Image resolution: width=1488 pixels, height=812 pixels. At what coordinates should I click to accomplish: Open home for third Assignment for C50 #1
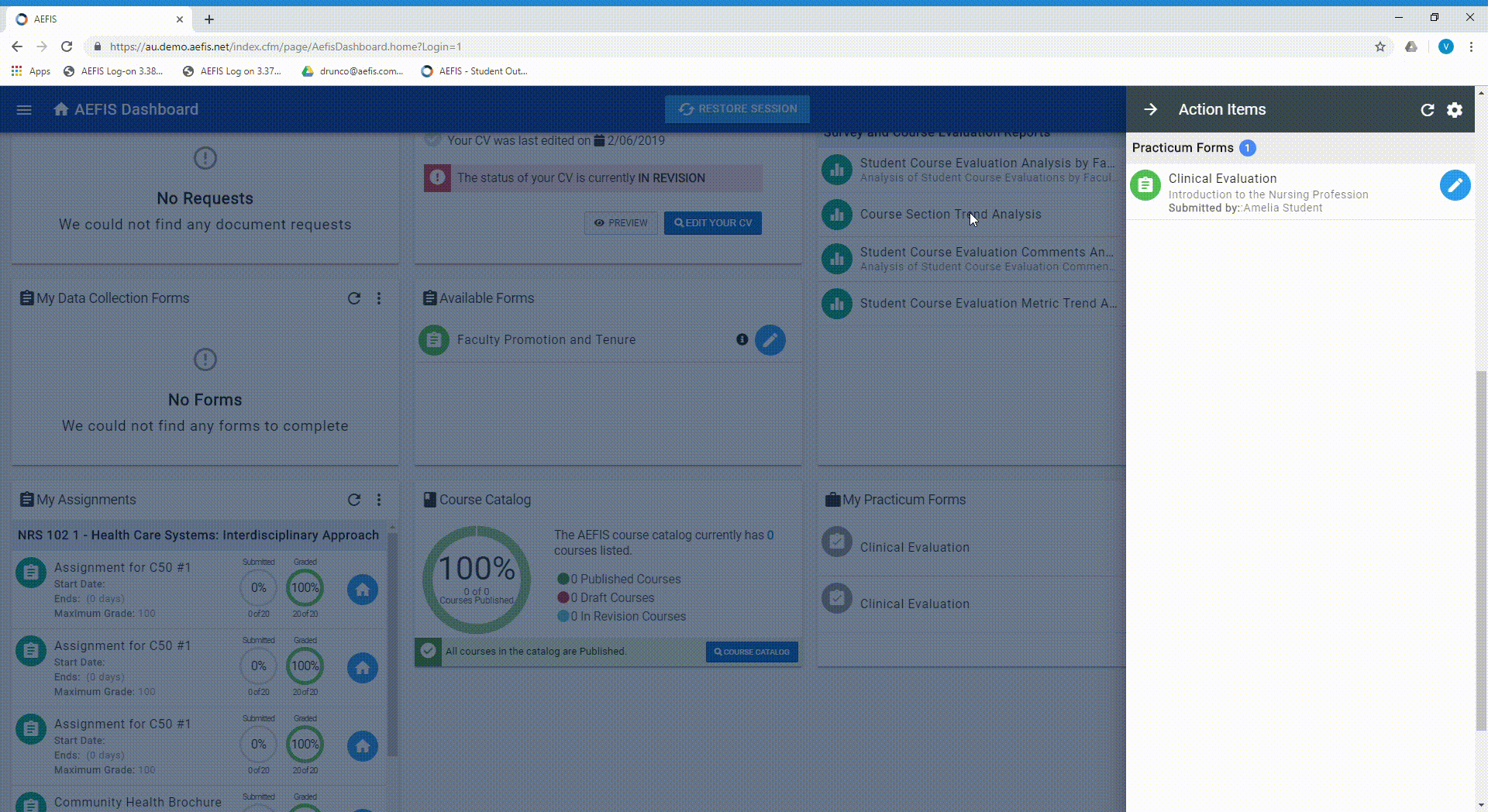[x=362, y=746]
